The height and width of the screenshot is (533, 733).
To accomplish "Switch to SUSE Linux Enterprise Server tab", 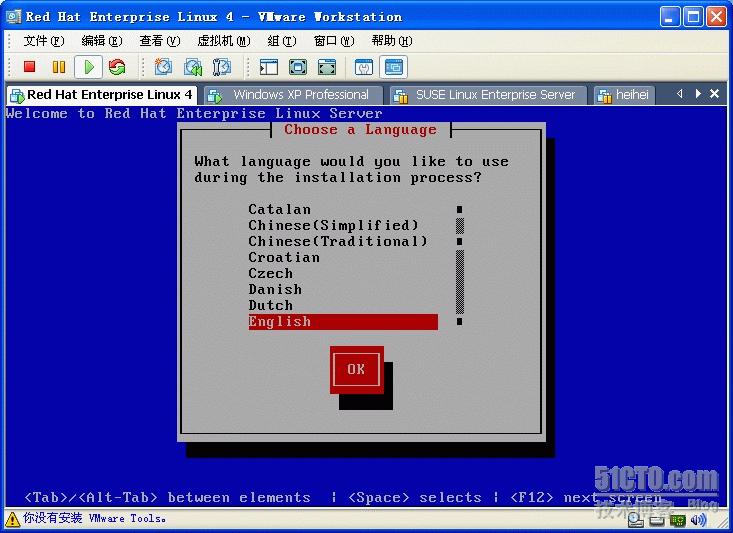I will [488, 95].
